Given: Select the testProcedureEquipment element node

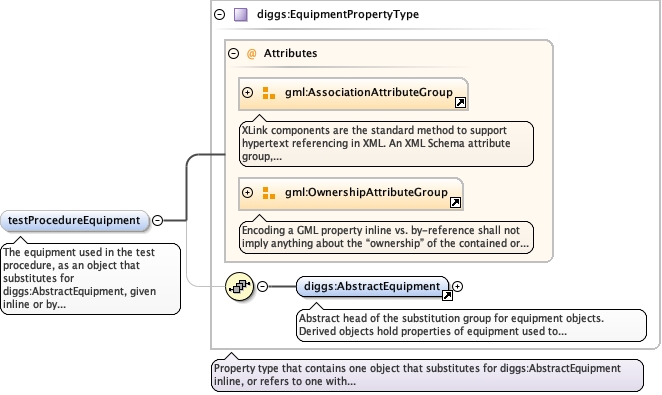Looking at the screenshot, I should tap(75, 221).
